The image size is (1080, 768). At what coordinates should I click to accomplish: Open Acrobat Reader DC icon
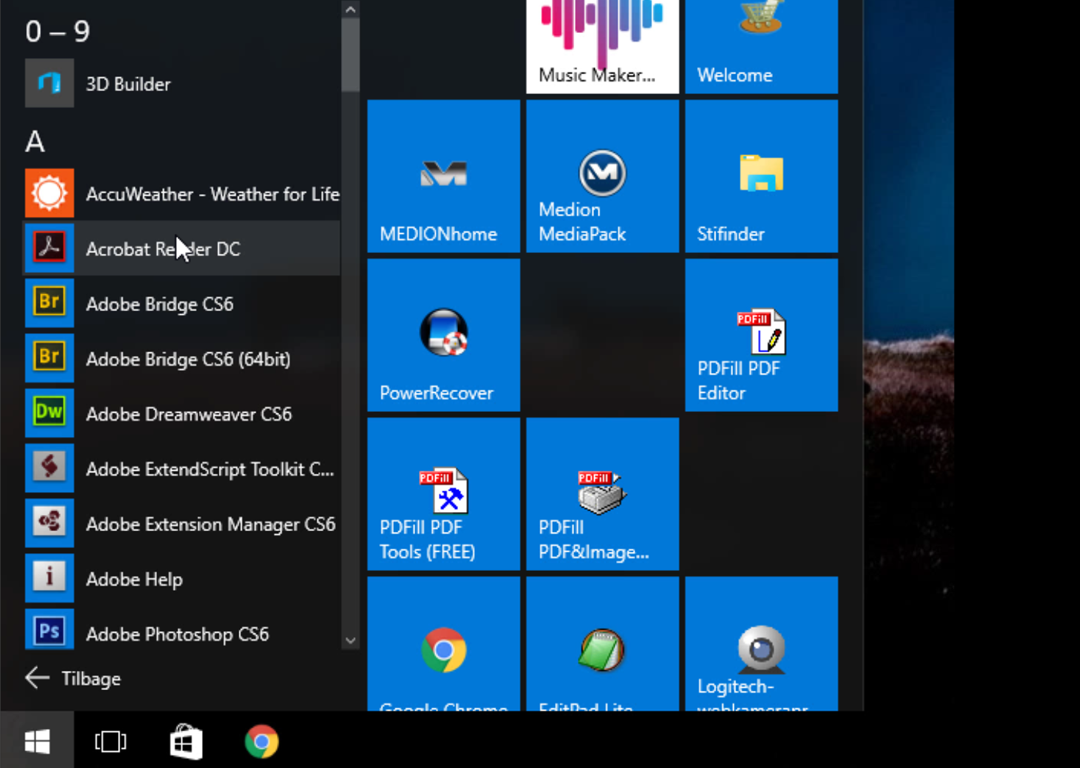coord(50,248)
